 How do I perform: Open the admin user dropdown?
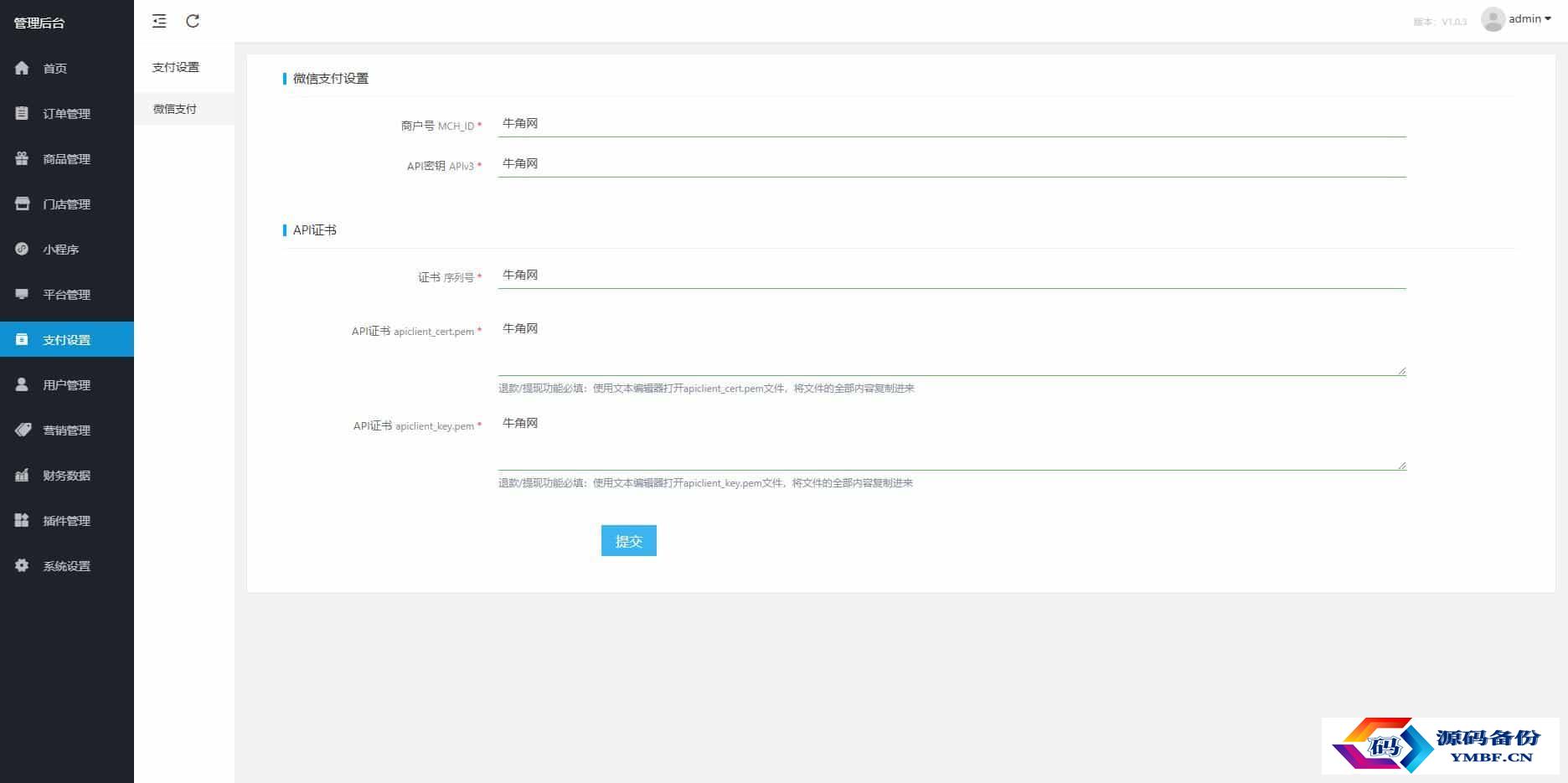[1529, 18]
